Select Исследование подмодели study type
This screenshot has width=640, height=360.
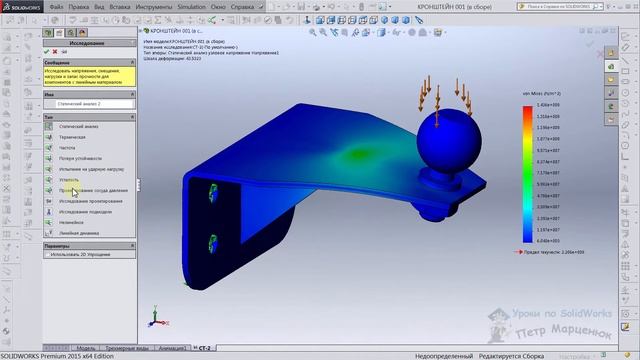click(x=85, y=212)
